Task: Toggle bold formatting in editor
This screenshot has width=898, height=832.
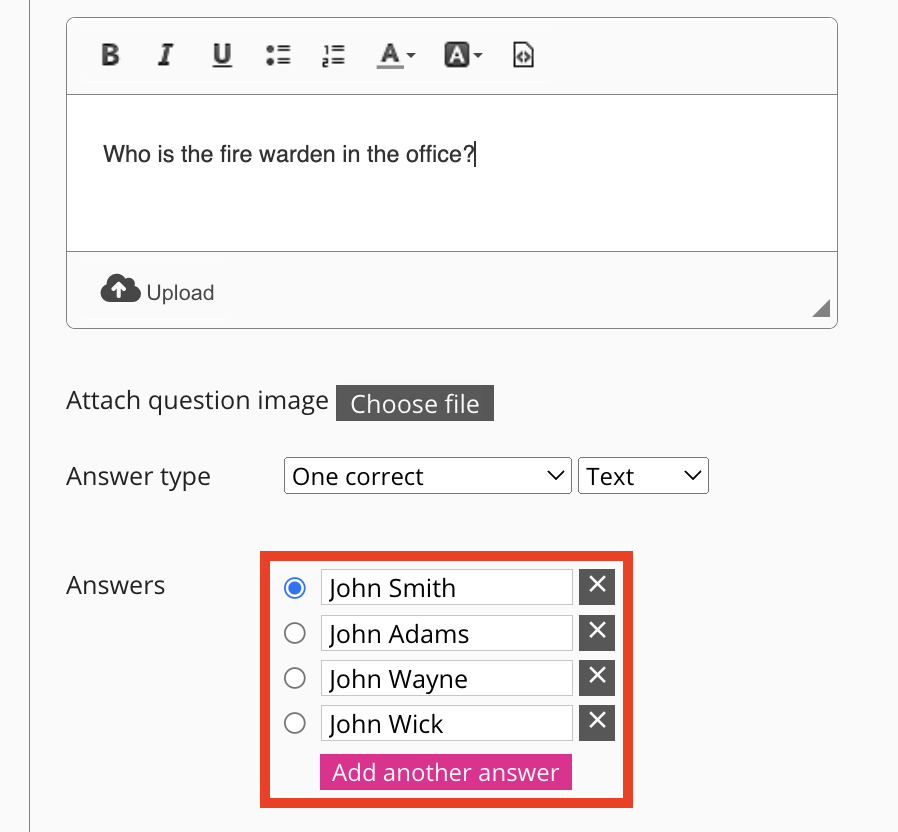Action: 111,55
